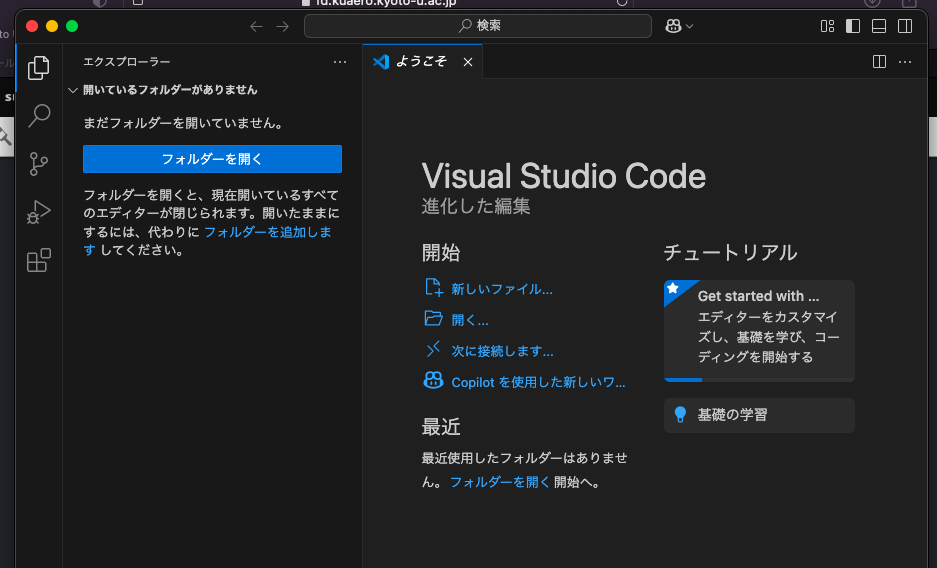Click フォルダーを開く link under 最近

[500, 482]
